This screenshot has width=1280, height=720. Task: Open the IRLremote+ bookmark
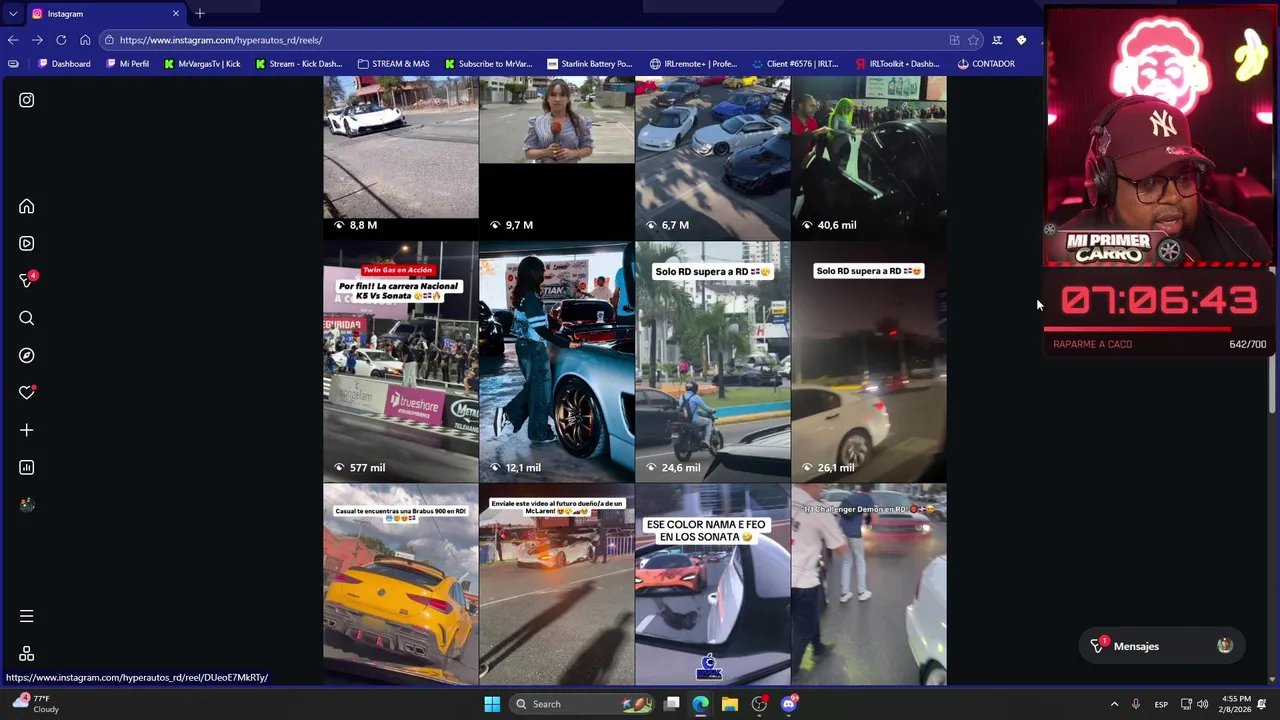(693, 64)
